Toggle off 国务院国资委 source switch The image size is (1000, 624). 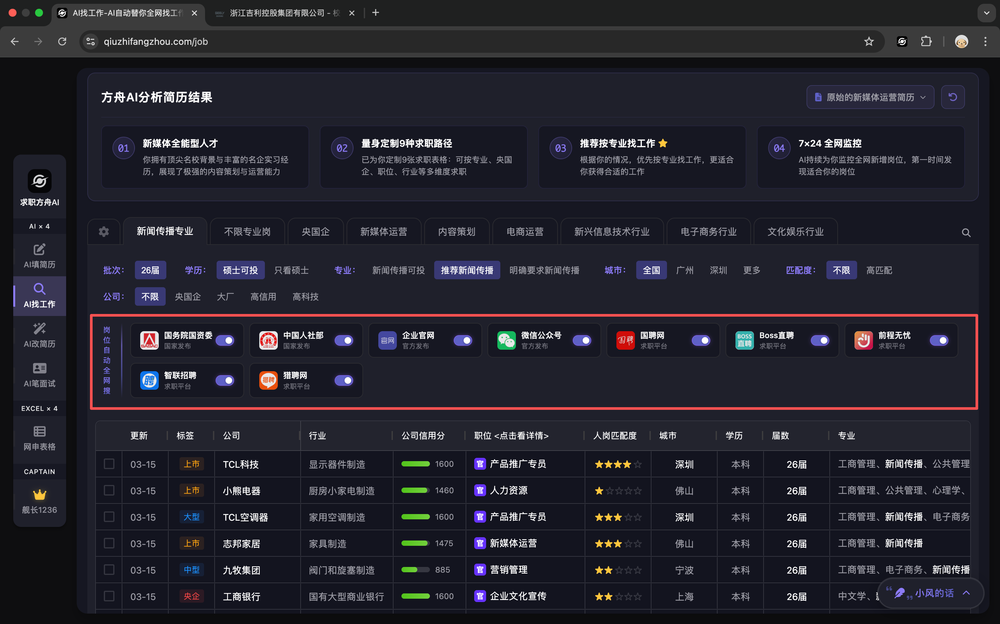225,341
